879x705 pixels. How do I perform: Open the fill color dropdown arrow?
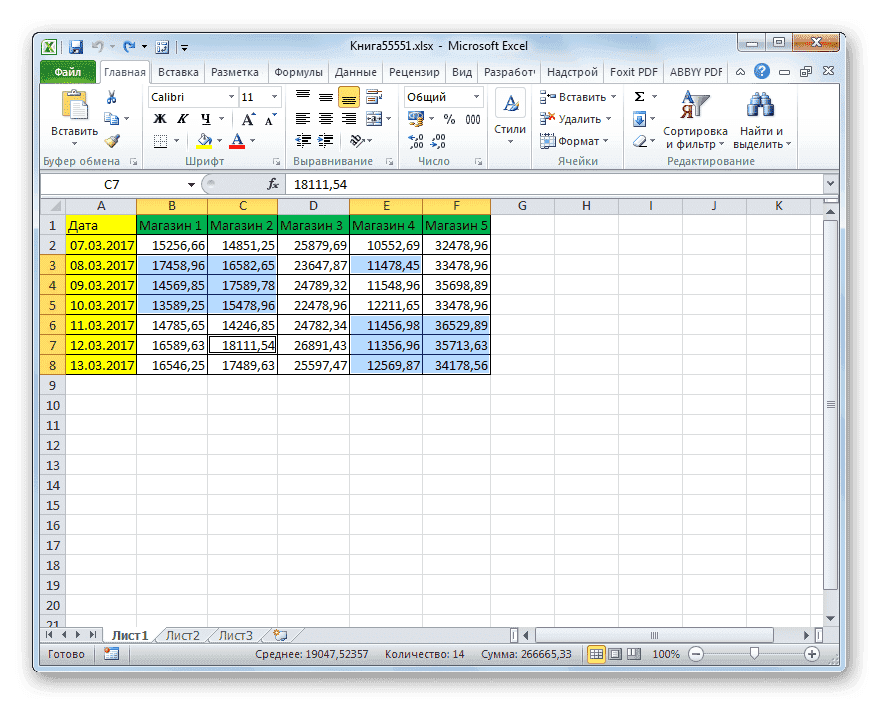click(218, 141)
